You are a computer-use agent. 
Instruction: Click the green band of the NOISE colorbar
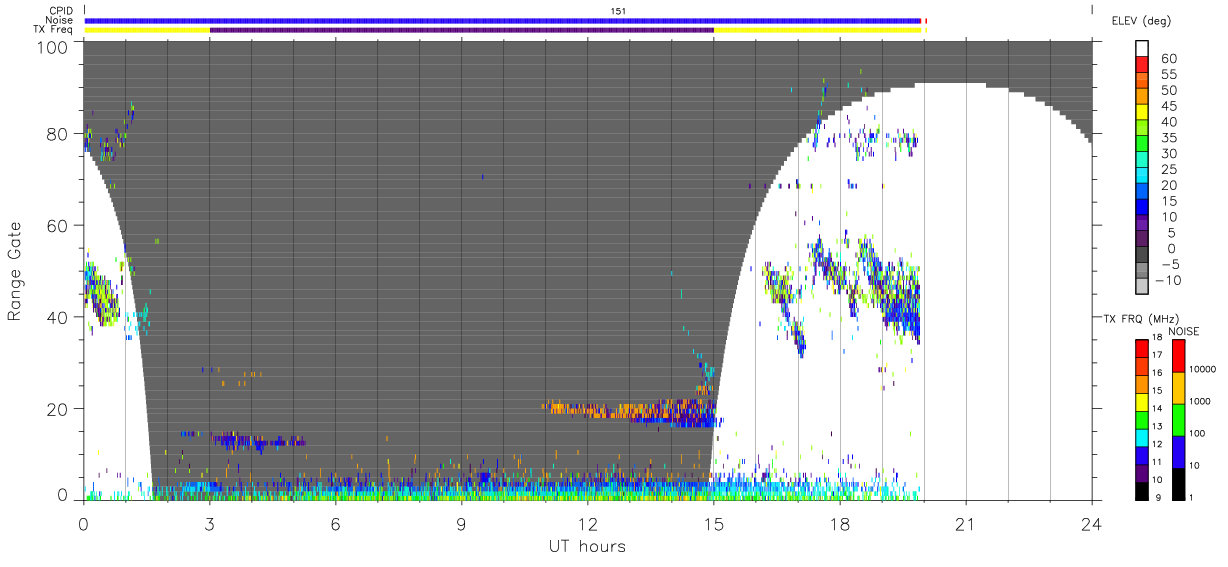1178,419
